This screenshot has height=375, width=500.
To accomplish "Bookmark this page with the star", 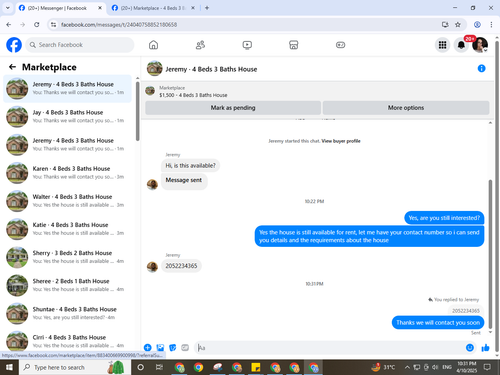I will click(458, 24).
